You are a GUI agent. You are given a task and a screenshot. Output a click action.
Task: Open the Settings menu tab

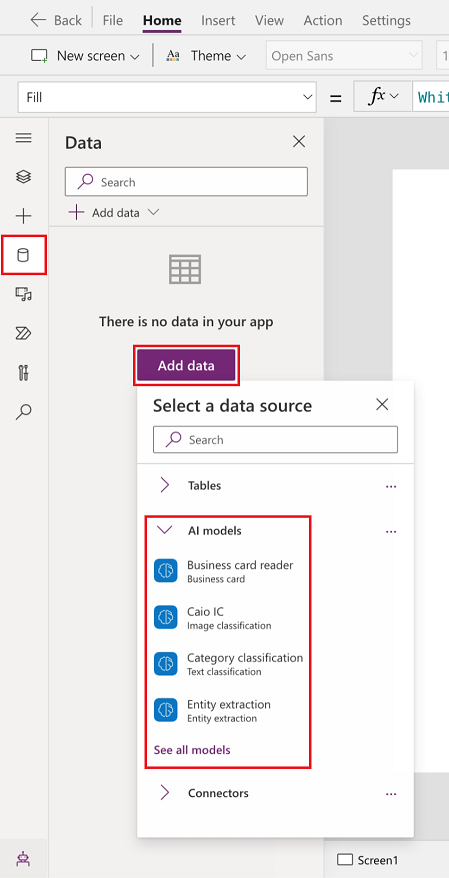click(386, 21)
